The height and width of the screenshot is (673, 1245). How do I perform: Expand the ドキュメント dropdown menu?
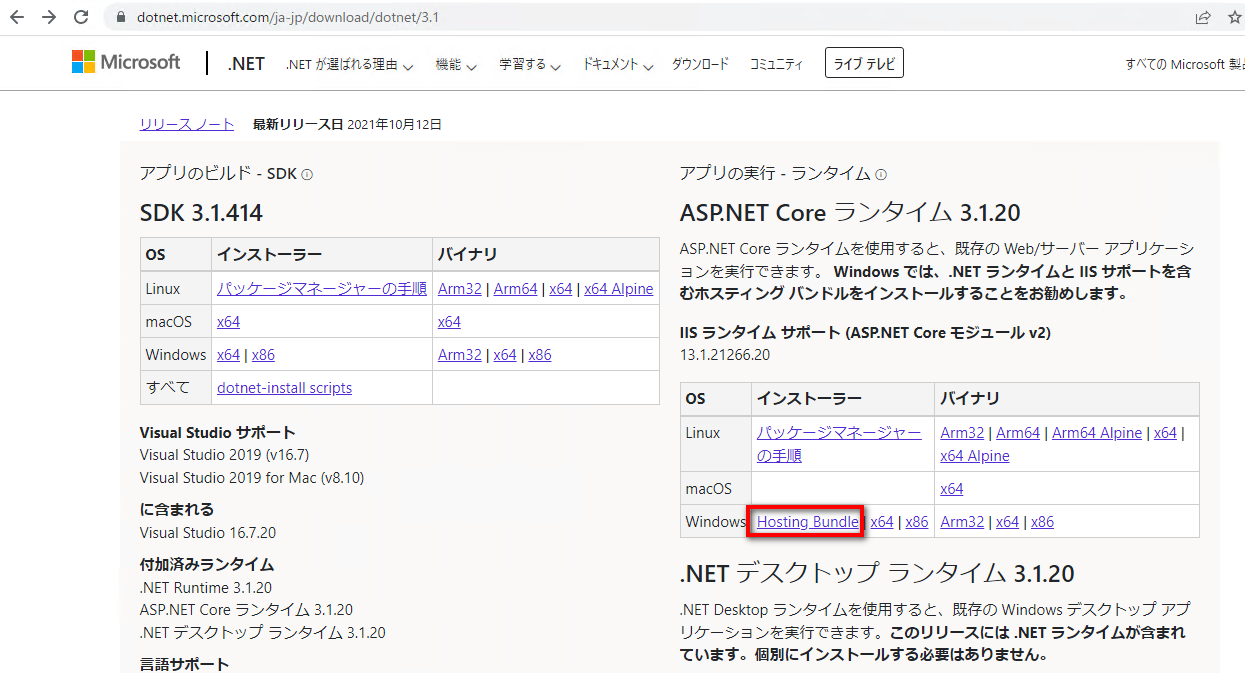pos(617,65)
